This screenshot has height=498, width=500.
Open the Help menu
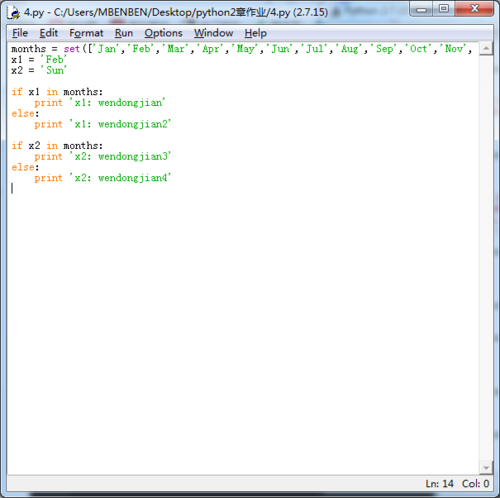pos(255,33)
